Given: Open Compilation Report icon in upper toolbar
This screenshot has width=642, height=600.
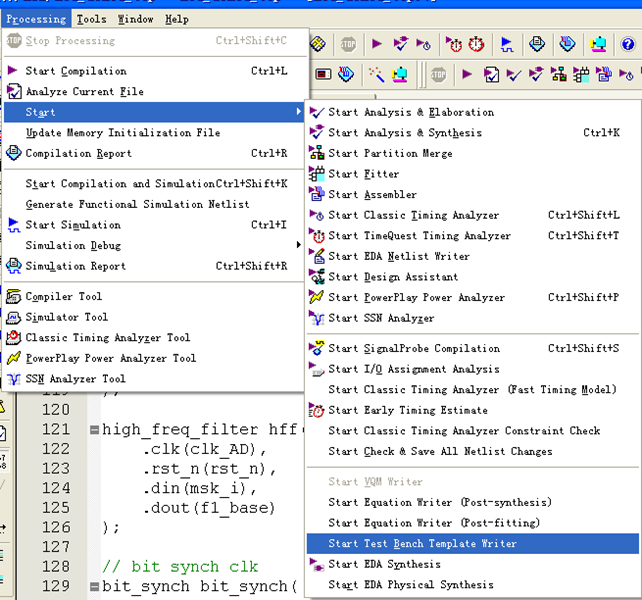Looking at the screenshot, I should [x=537, y=43].
